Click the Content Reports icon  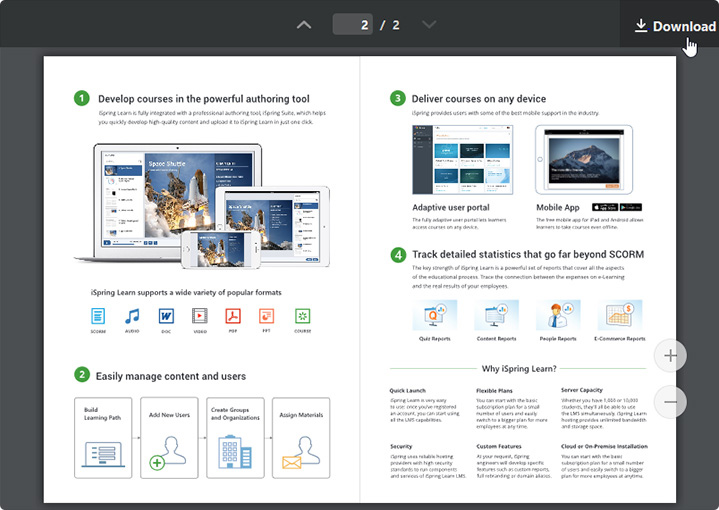coord(497,315)
